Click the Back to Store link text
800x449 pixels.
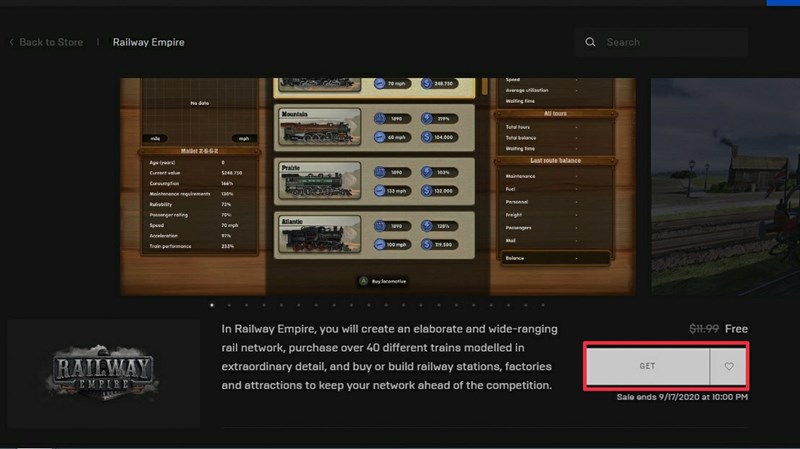pos(51,42)
